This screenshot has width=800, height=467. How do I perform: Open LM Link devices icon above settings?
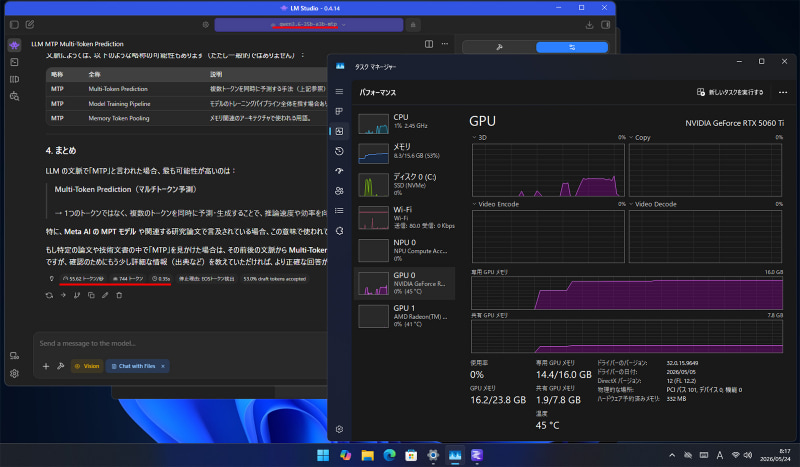(x=14, y=356)
